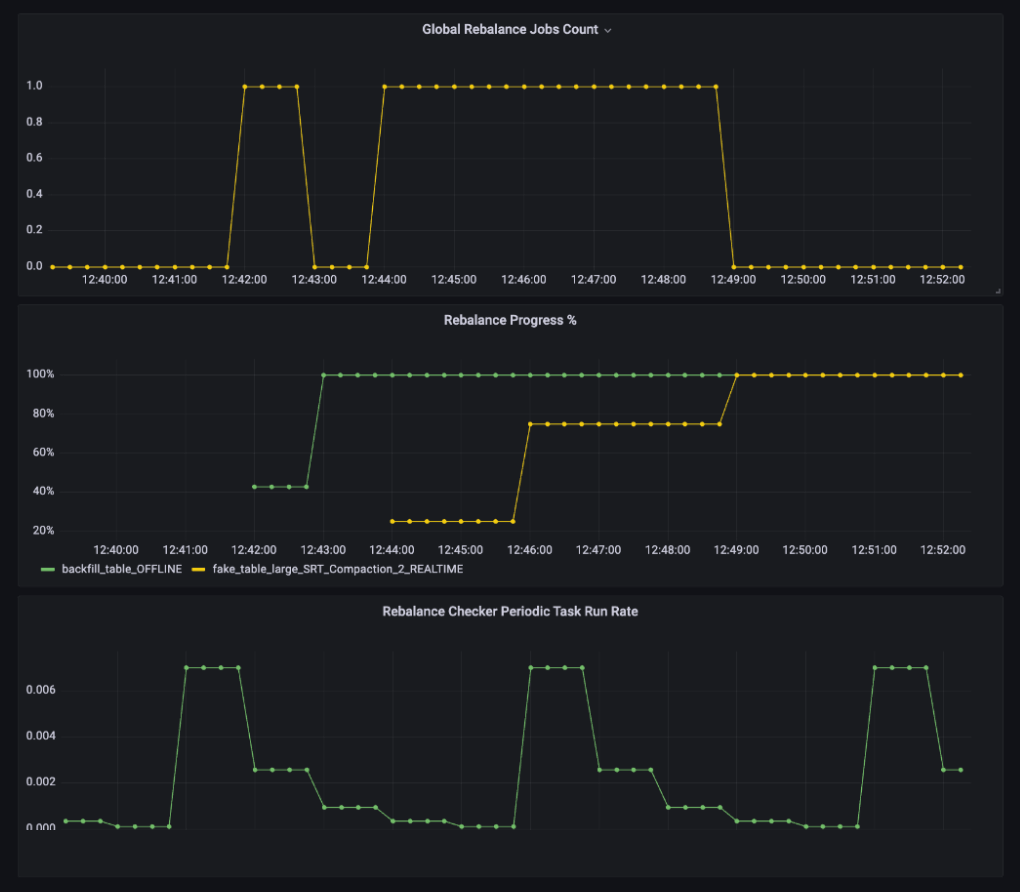Click the resize handle of the Jobs Count panel
1020x892 pixels.
(x=997, y=290)
